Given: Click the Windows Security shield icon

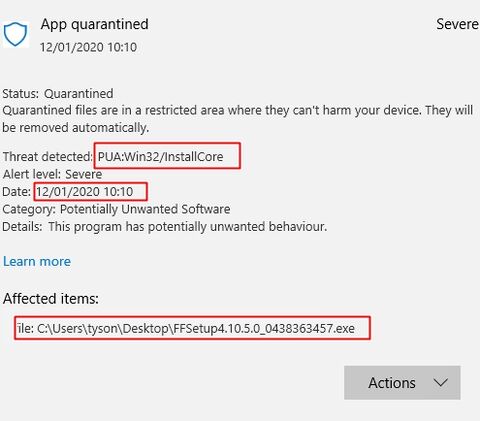Looking at the screenshot, I should 15,34.
